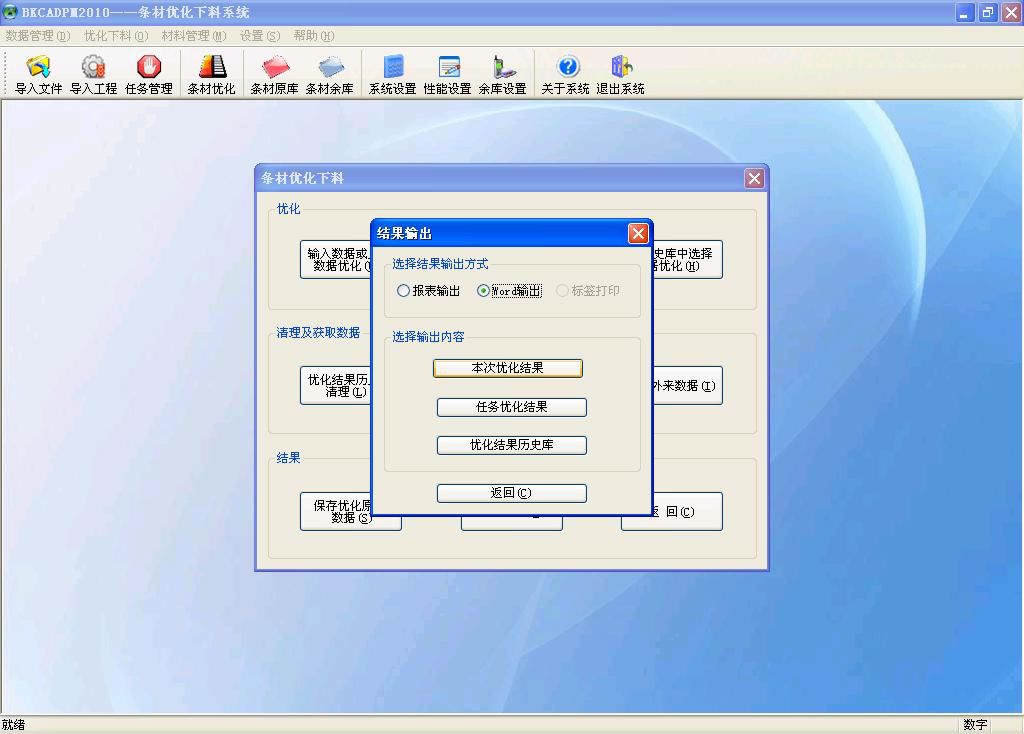Launch 条材优化 toolbar icon
Screen dimensions: 1024x734
point(211,74)
